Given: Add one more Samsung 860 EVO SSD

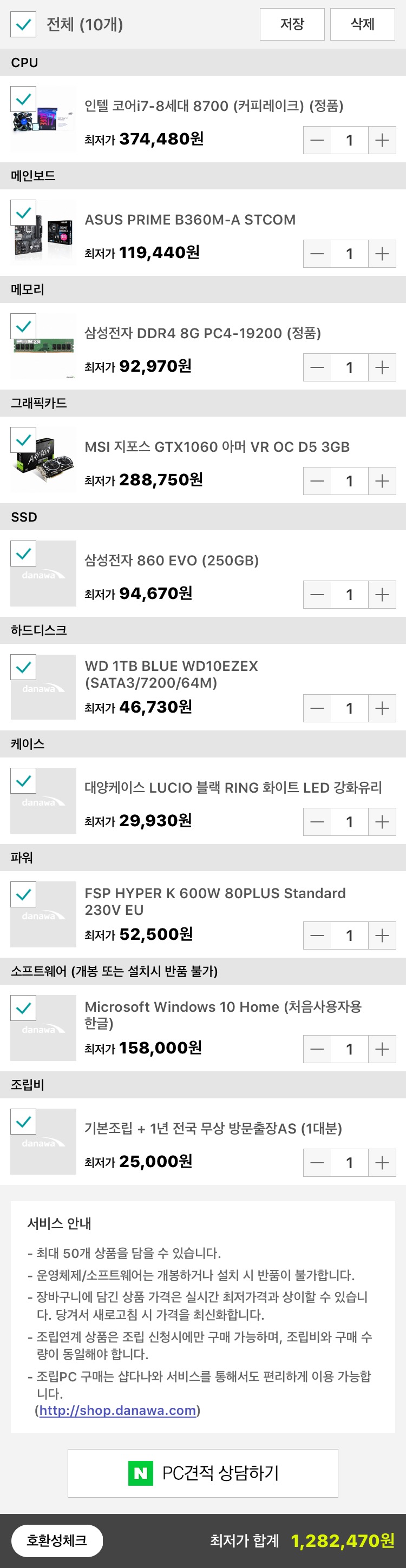Looking at the screenshot, I should (382, 595).
